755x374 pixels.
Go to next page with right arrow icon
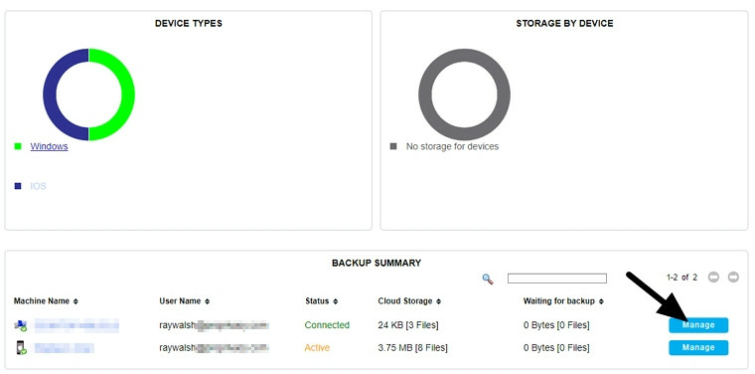pyautogui.click(x=733, y=277)
